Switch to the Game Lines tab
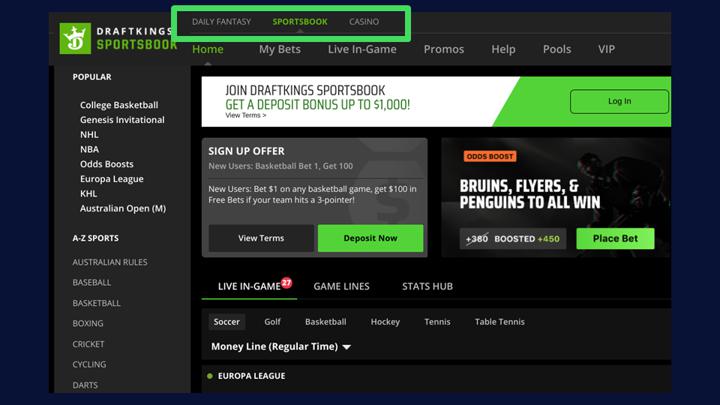This screenshot has height=405, width=720. point(342,287)
